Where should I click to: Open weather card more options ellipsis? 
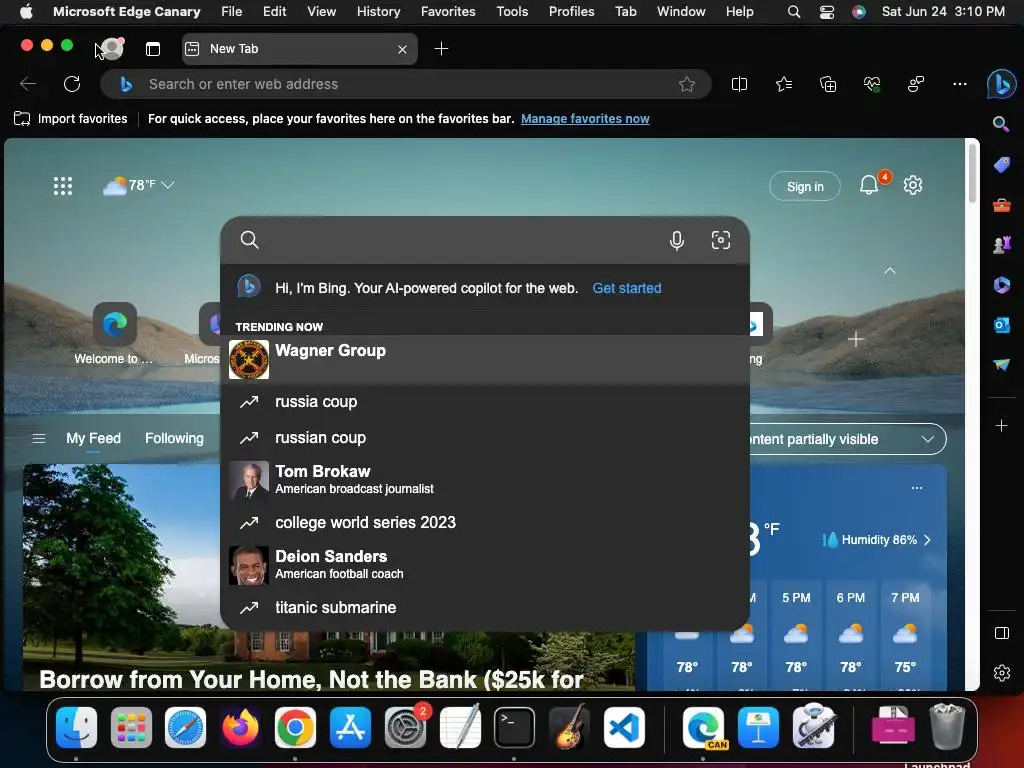pos(917,488)
